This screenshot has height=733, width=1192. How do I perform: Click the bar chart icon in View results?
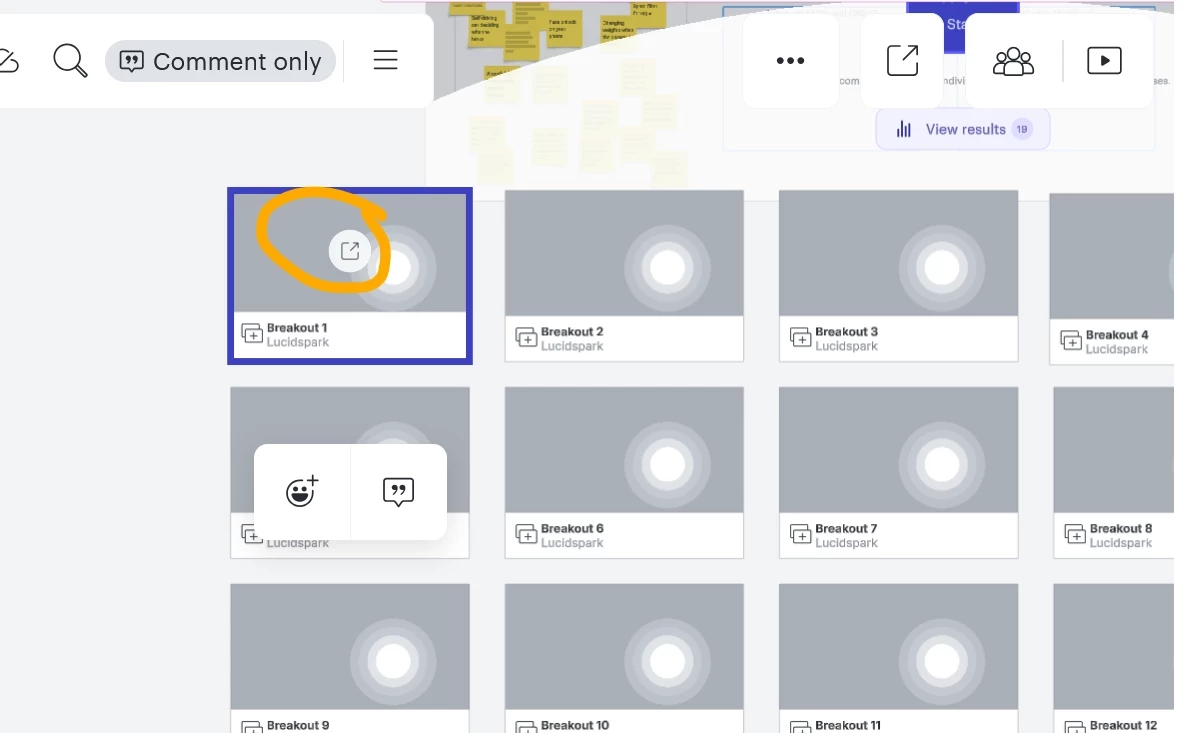pos(904,129)
